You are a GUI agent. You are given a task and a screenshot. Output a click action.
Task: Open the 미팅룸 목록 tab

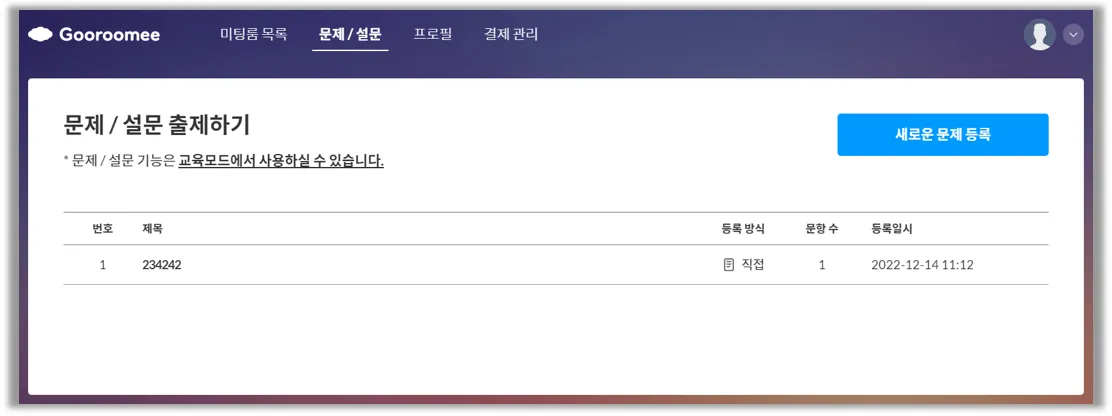254,34
